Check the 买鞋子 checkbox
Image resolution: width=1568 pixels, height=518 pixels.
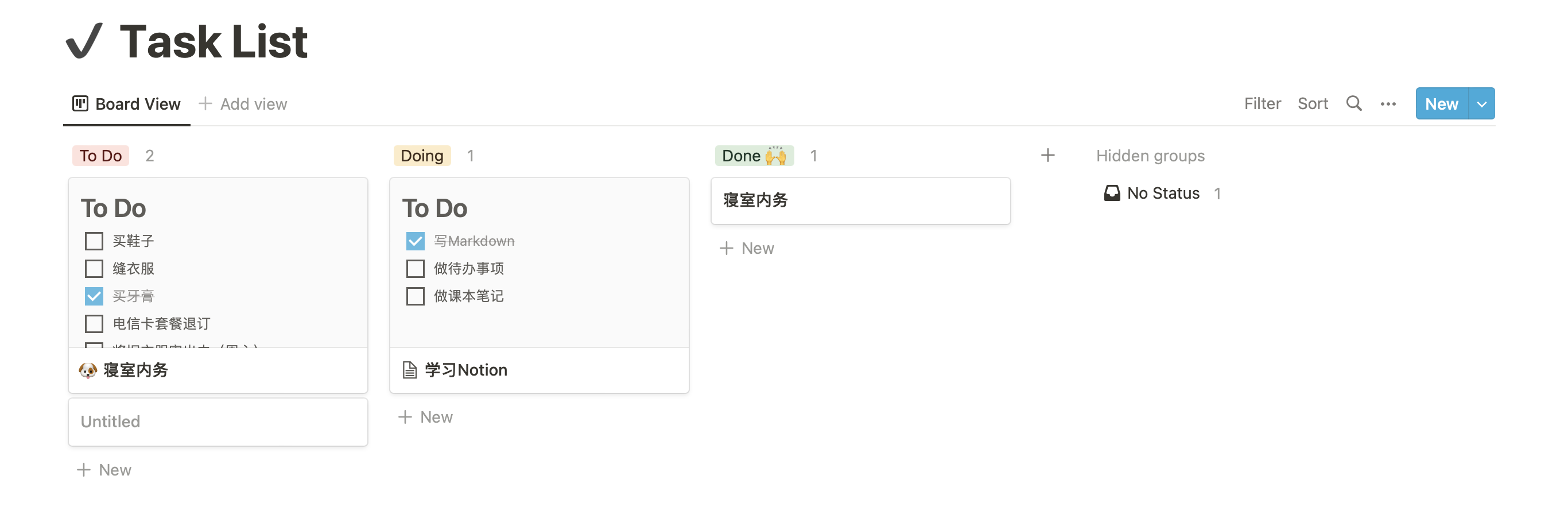click(94, 241)
